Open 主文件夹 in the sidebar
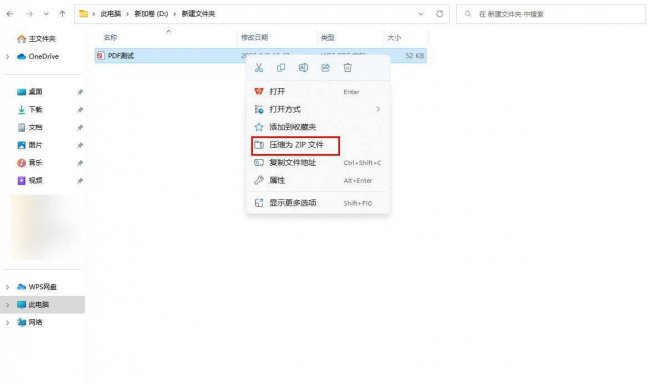This screenshot has width=650, height=384. [x=42, y=39]
